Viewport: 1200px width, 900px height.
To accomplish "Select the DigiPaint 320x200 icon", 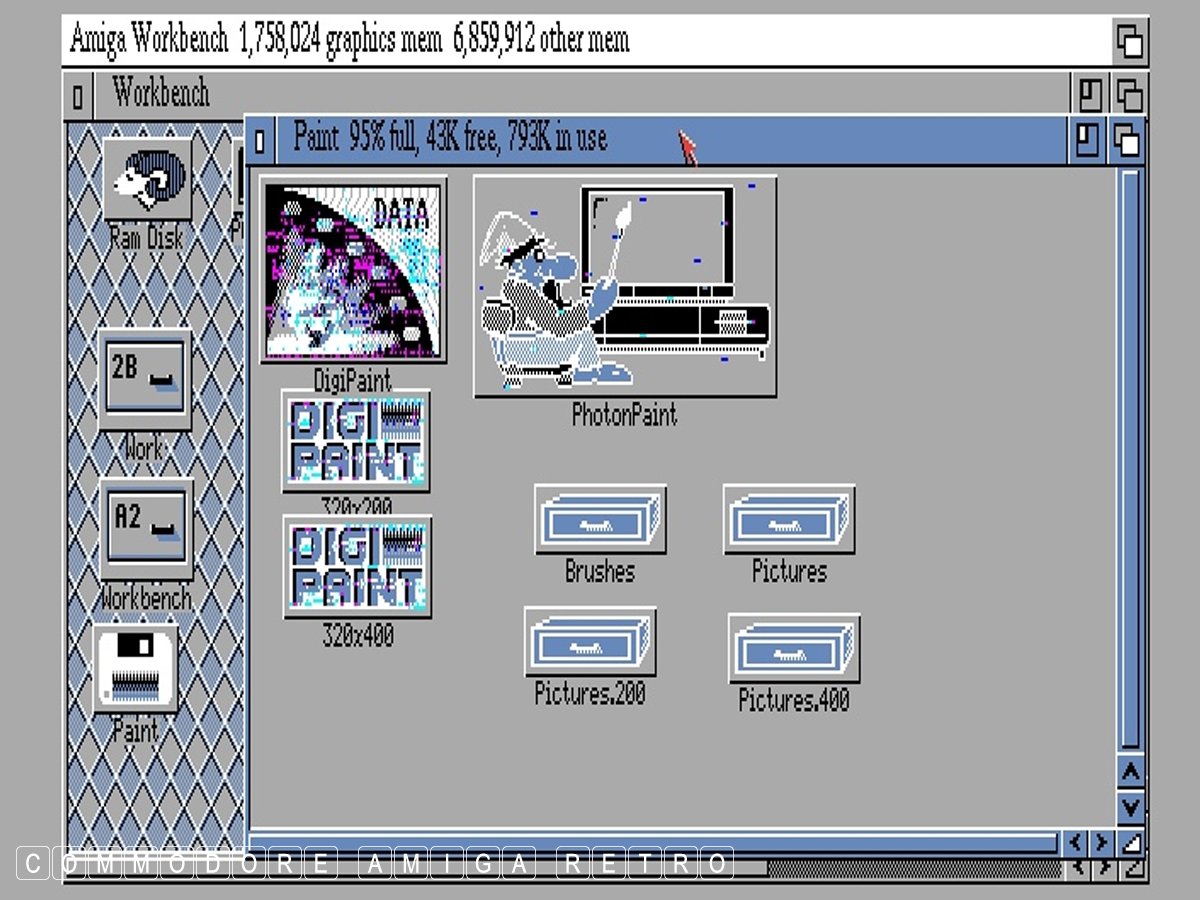I will [x=355, y=441].
